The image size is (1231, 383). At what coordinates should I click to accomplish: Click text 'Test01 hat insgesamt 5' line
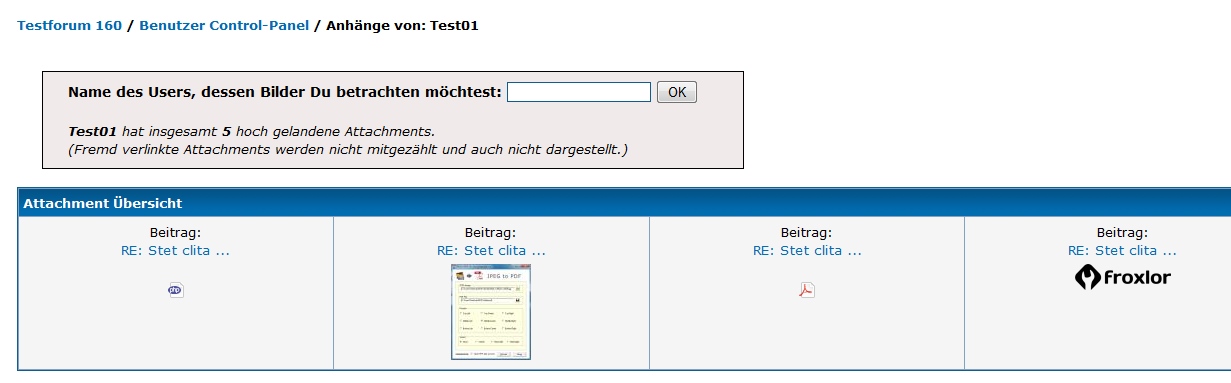tap(251, 131)
